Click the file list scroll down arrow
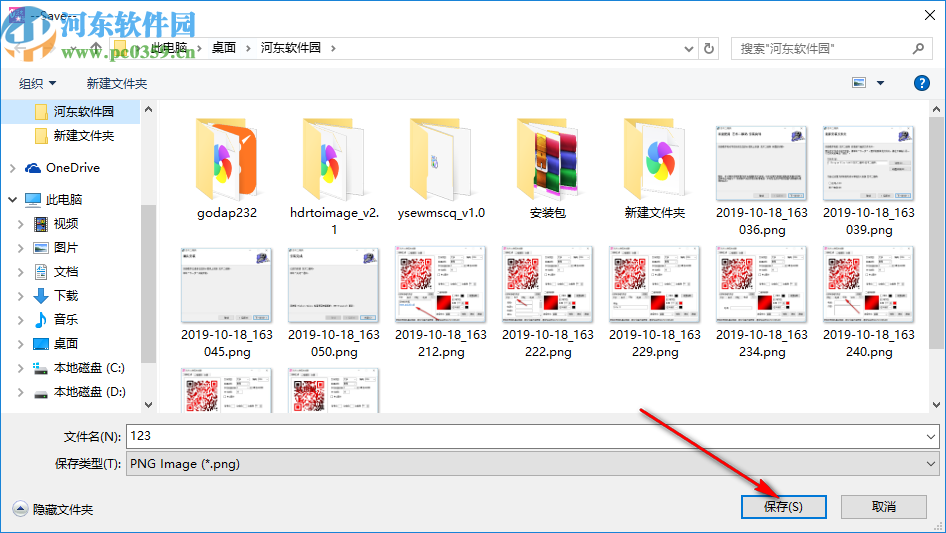The height and width of the screenshot is (533, 946). coord(936,405)
